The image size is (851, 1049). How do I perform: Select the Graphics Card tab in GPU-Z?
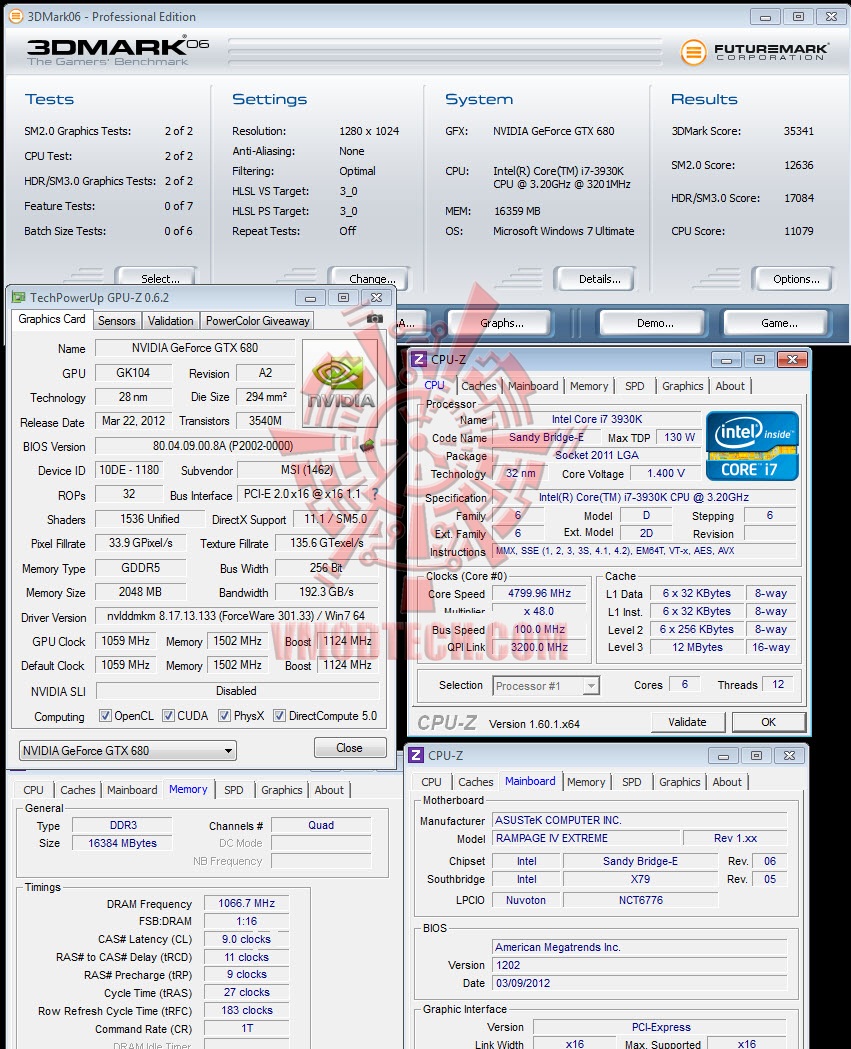pos(52,320)
